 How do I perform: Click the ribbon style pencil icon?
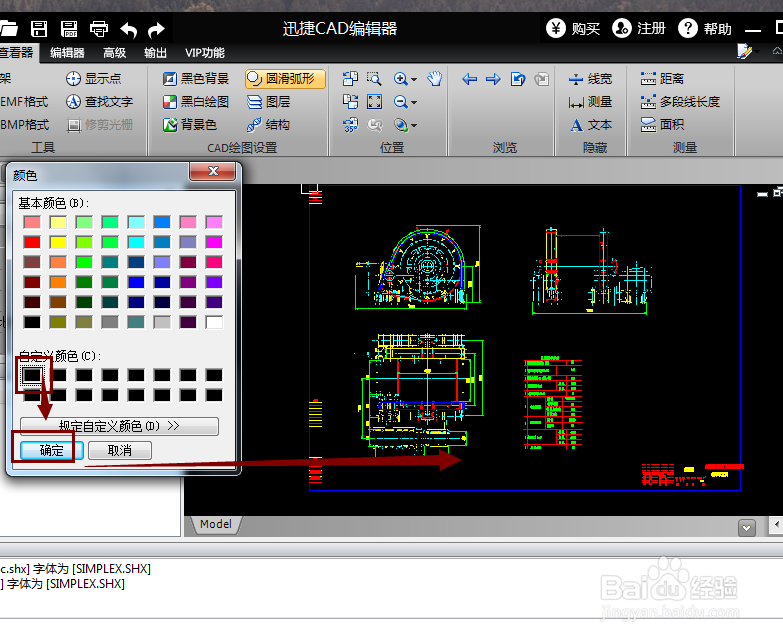pyautogui.click(x=744, y=51)
